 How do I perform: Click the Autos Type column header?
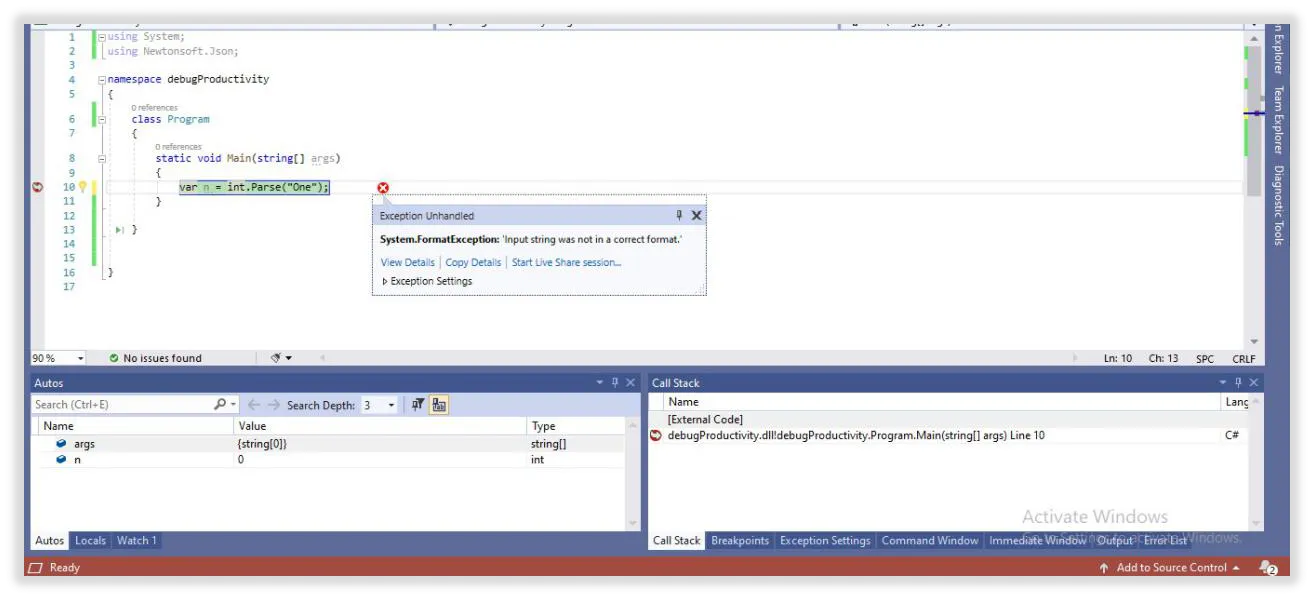pos(575,426)
